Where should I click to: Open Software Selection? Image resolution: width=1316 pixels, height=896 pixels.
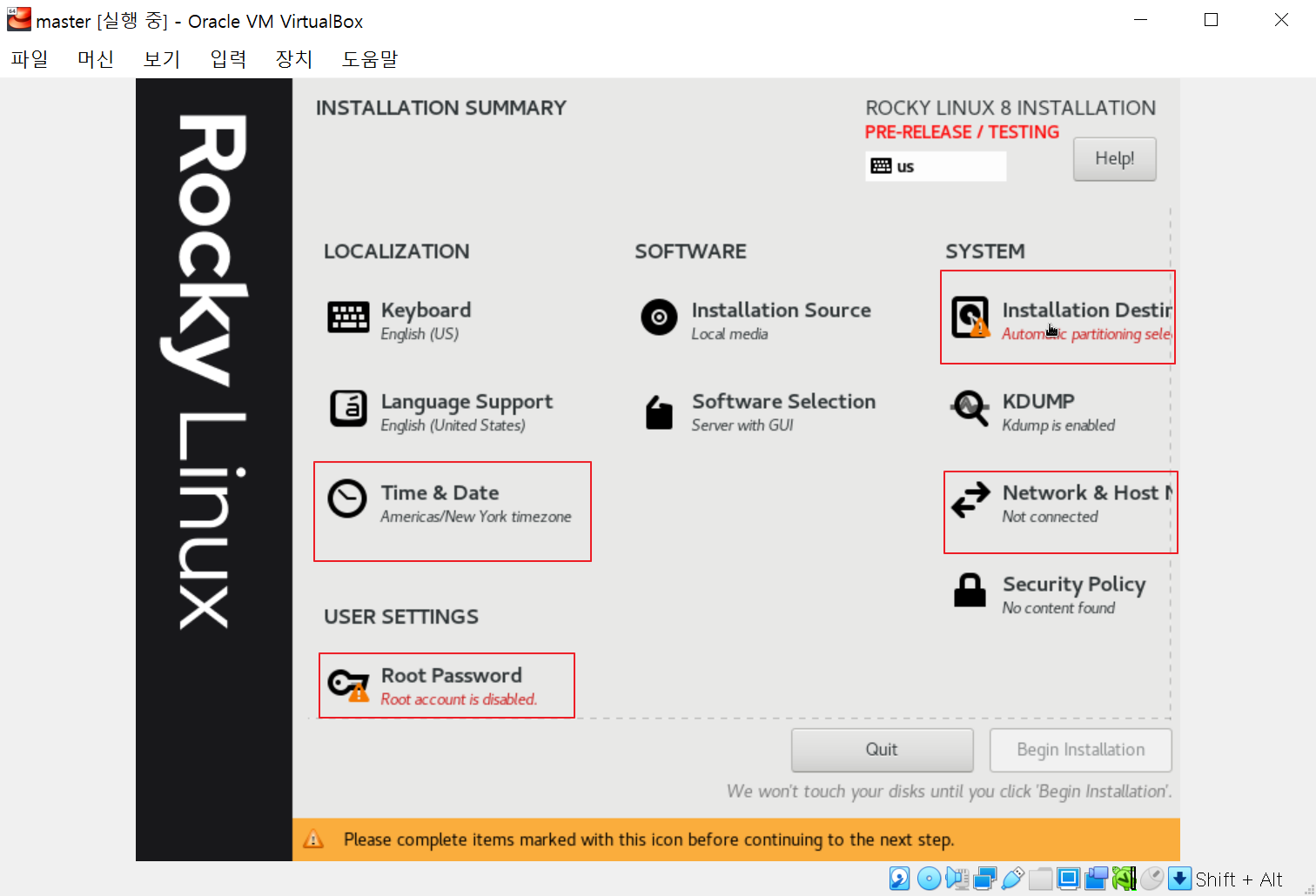click(758, 411)
